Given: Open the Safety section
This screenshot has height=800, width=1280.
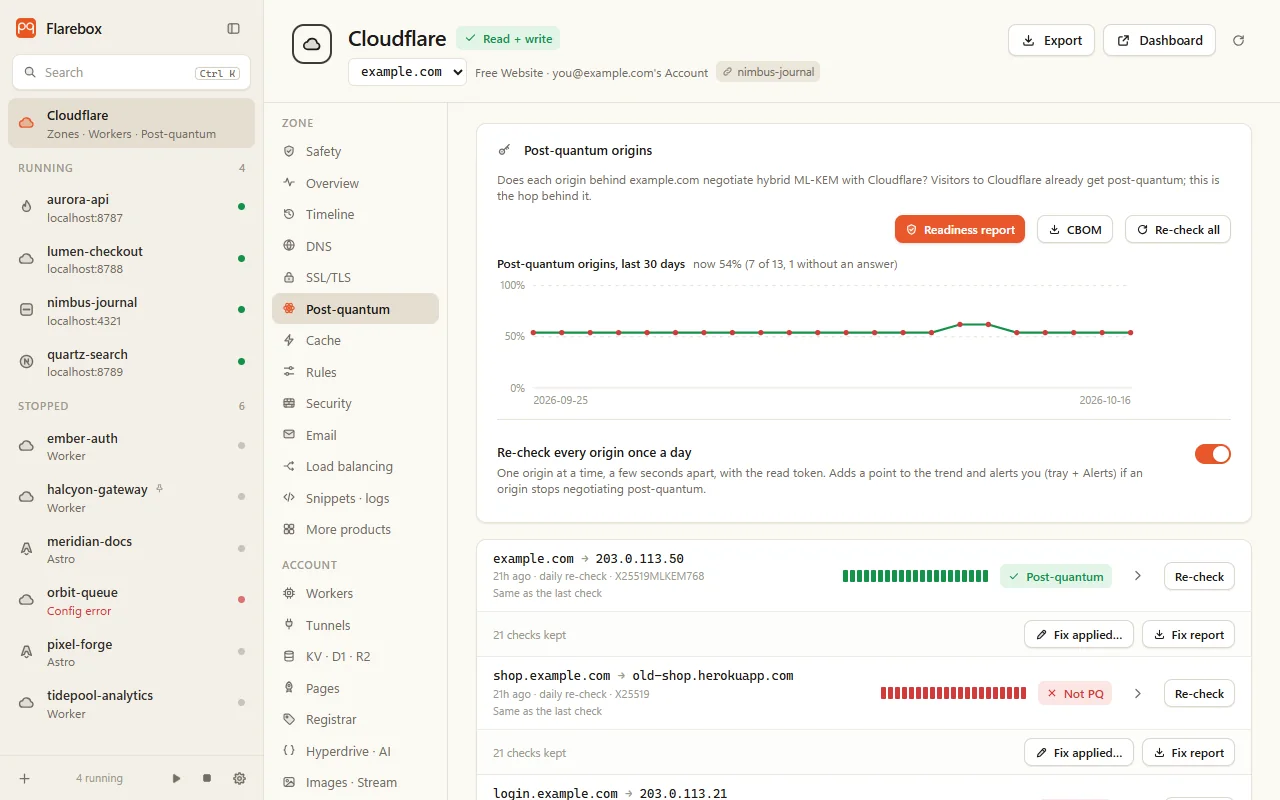Looking at the screenshot, I should (x=355, y=151).
